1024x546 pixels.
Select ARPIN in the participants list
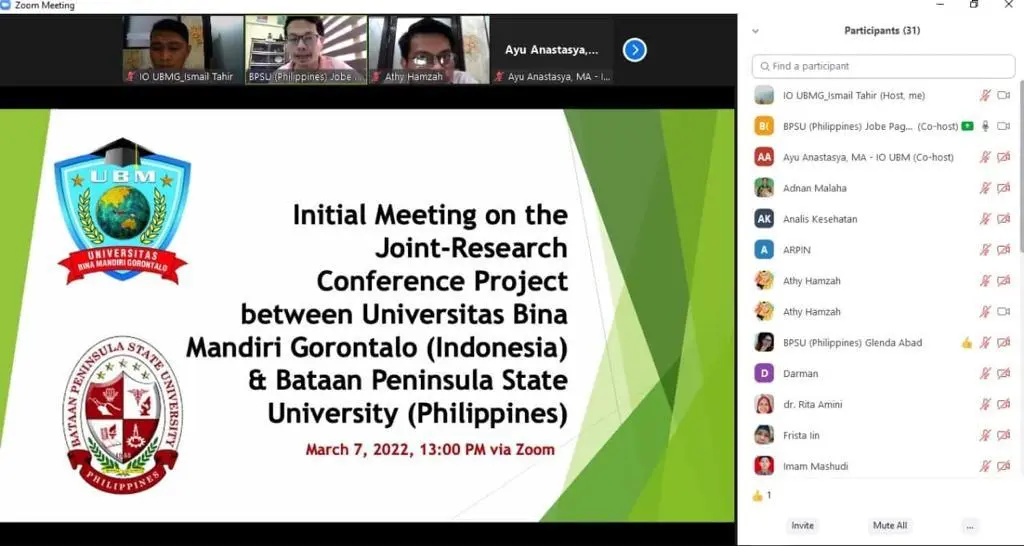click(x=797, y=250)
